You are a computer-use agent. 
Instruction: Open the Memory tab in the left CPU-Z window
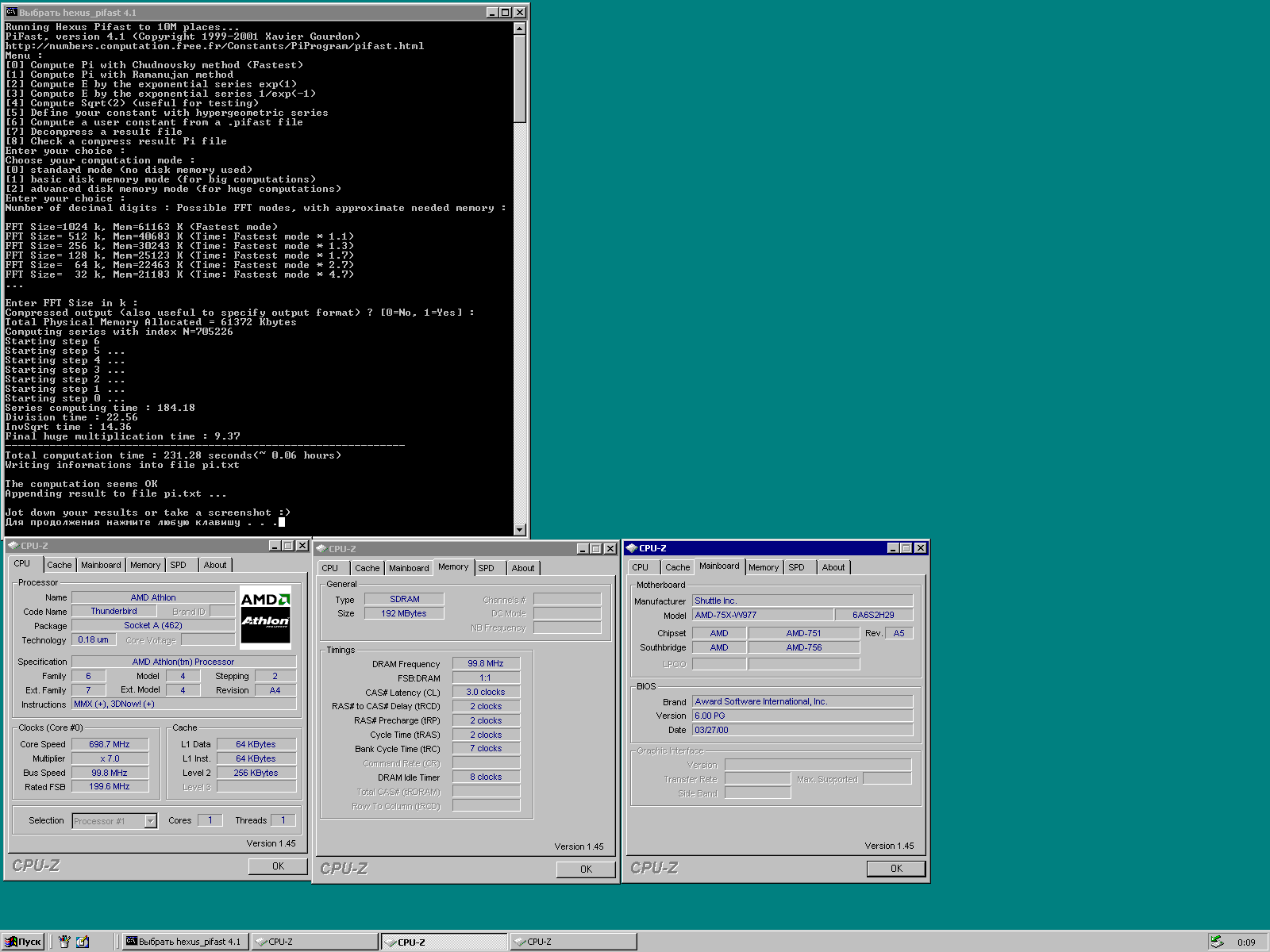tap(145, 565)
